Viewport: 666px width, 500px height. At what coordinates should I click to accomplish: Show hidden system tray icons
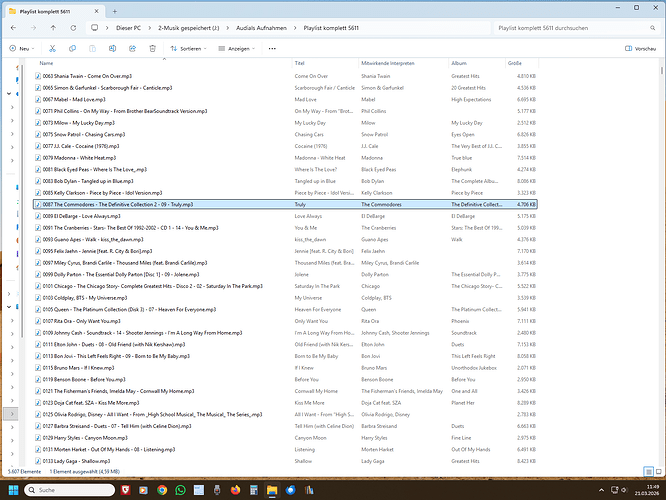[x=601, y=490]
